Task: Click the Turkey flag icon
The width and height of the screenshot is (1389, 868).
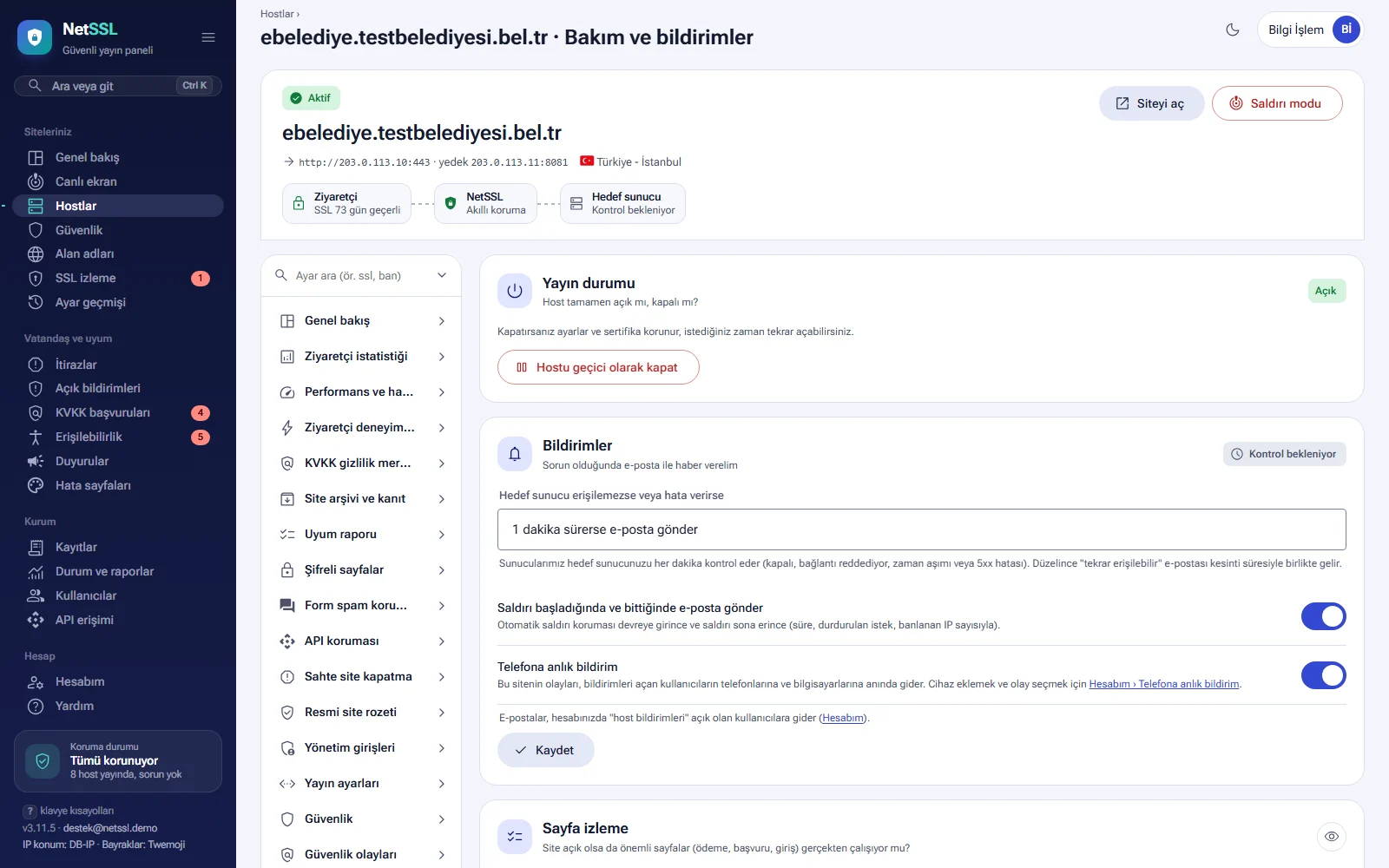Action: coord(587,161)
